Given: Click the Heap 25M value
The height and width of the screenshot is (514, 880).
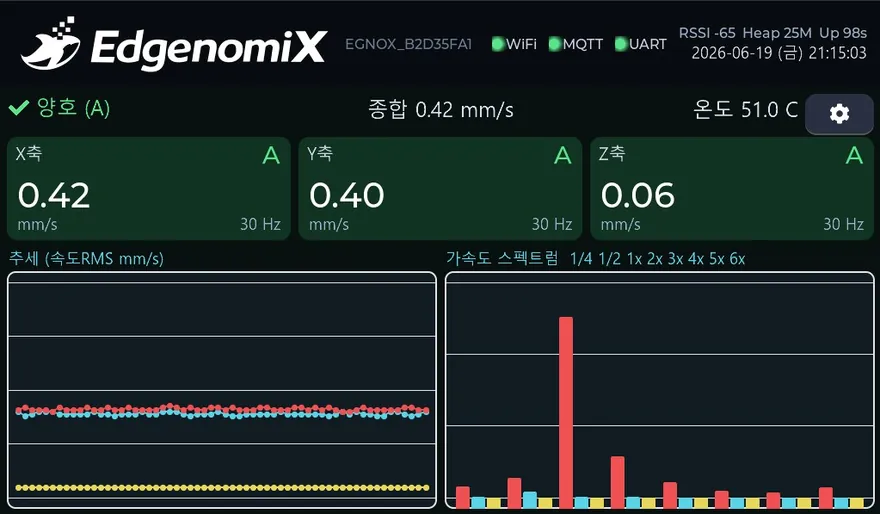Looking at the screenshot, I should coord(777,33).
